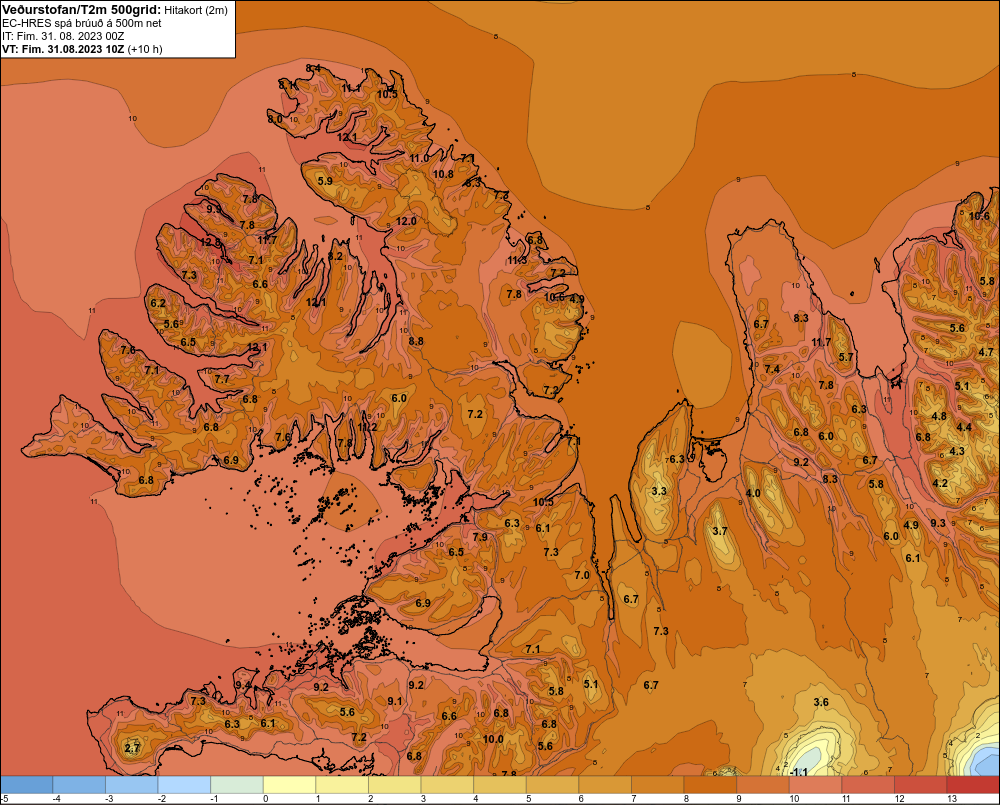Click the 12.0 temperature value

click(406, 221)
